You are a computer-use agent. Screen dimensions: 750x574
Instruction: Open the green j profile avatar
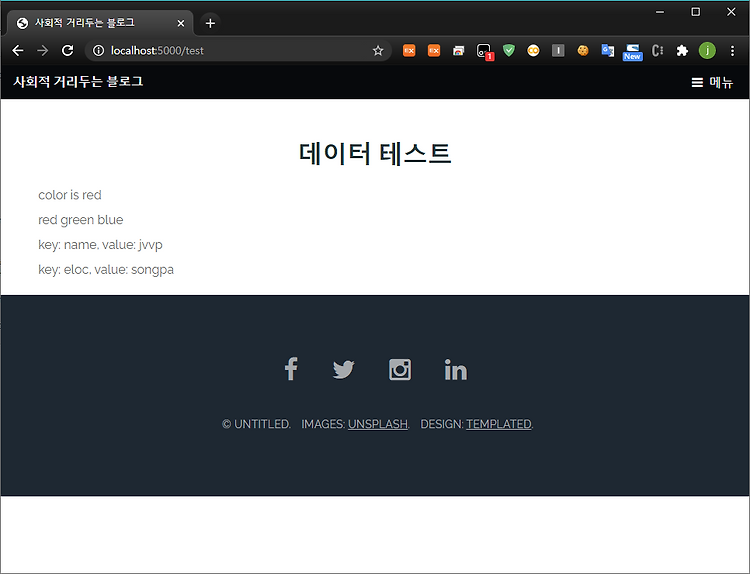tap(707, 51)
